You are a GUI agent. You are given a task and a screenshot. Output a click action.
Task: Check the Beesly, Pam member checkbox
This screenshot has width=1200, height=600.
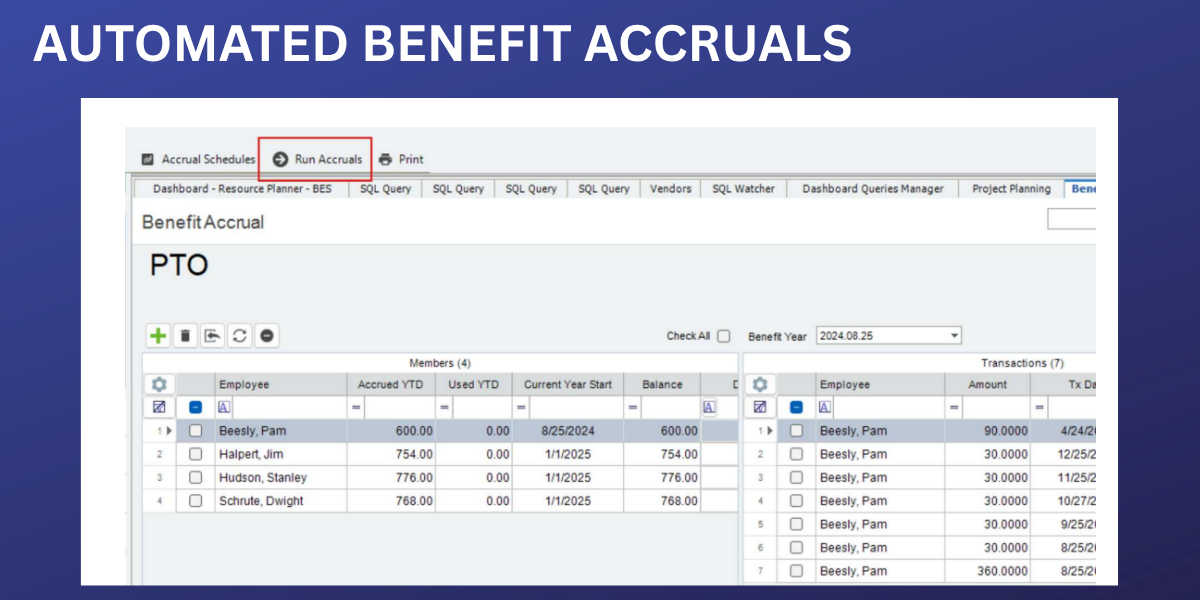(x=196, y=431)
